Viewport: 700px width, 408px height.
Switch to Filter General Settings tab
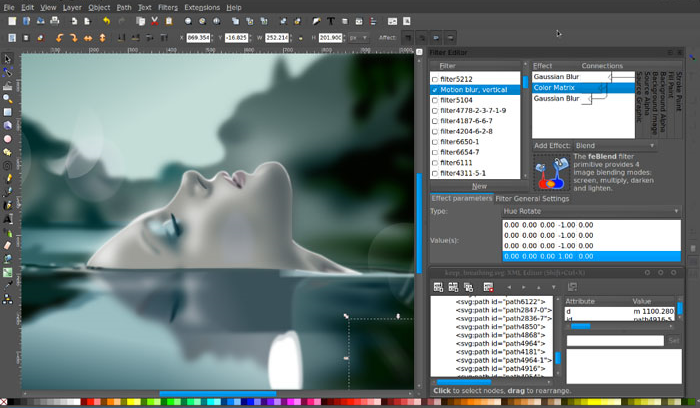coord(532,198)
